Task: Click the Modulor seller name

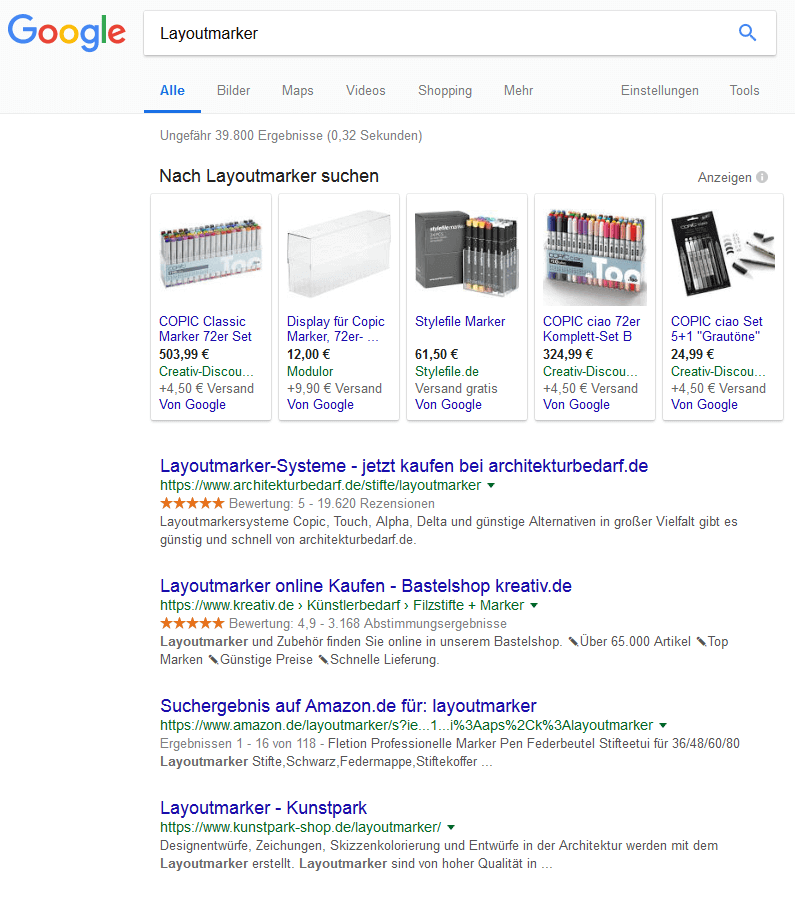Action: [x=310, y=371]
